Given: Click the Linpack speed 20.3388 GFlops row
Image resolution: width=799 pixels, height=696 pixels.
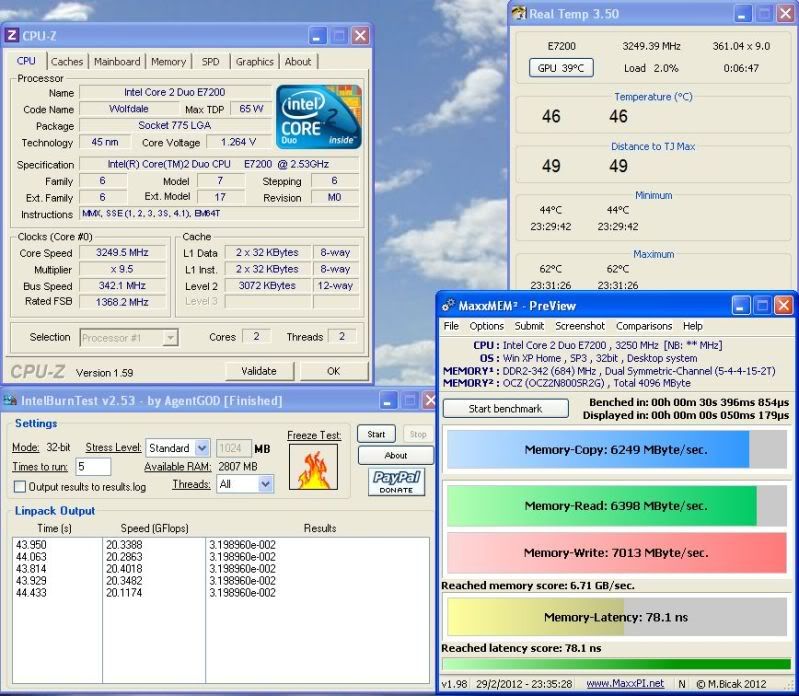Looking at the screenshot, I should 124,545.
